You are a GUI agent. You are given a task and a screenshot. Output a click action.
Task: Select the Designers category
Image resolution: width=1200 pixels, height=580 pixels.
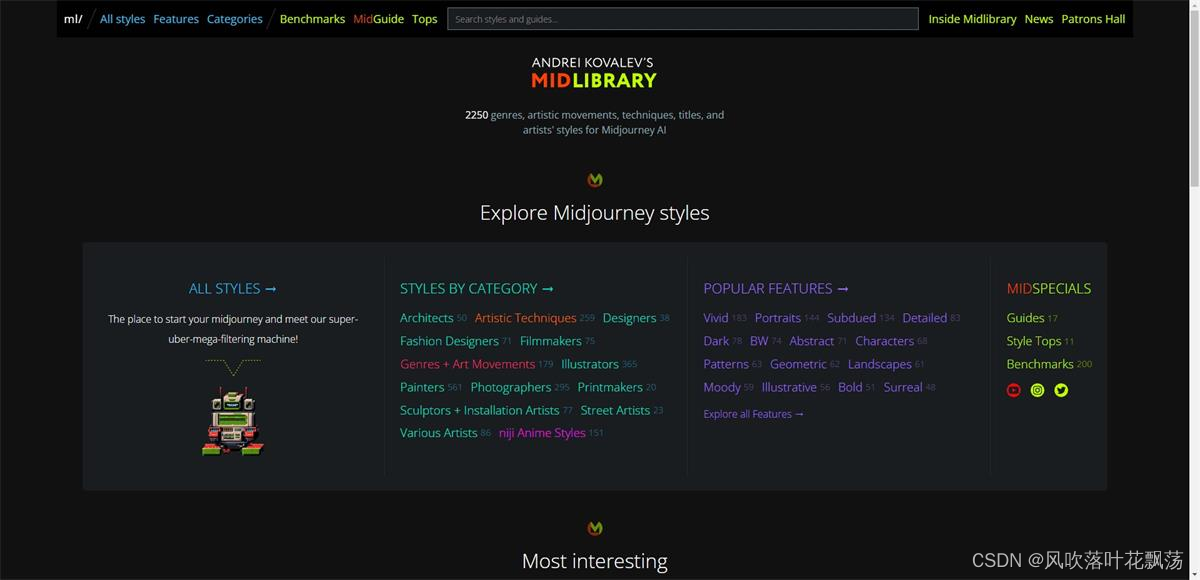click(630, 318)
